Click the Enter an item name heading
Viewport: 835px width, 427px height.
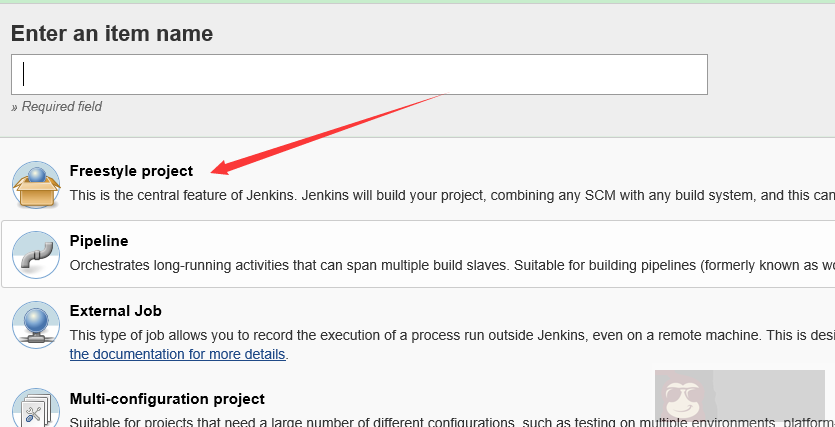112,34
